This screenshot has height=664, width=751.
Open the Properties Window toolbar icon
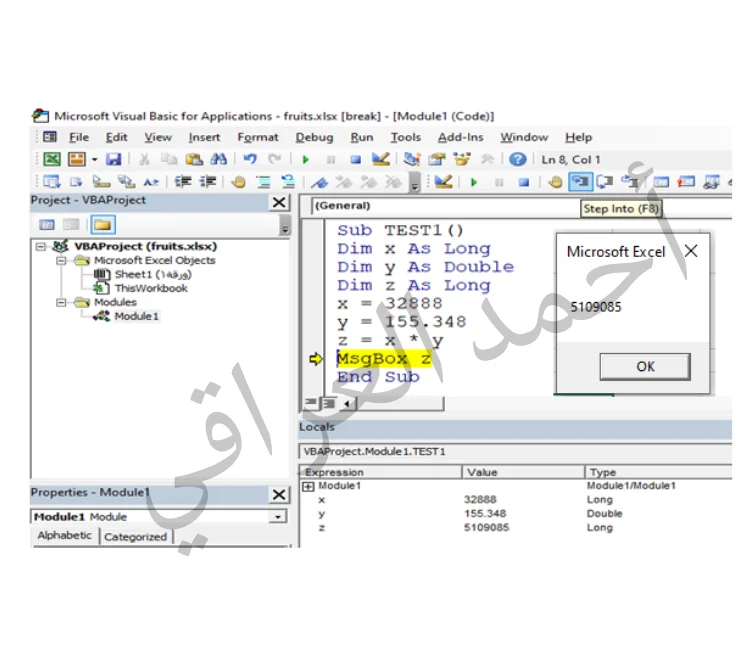(x=437, y=159)
